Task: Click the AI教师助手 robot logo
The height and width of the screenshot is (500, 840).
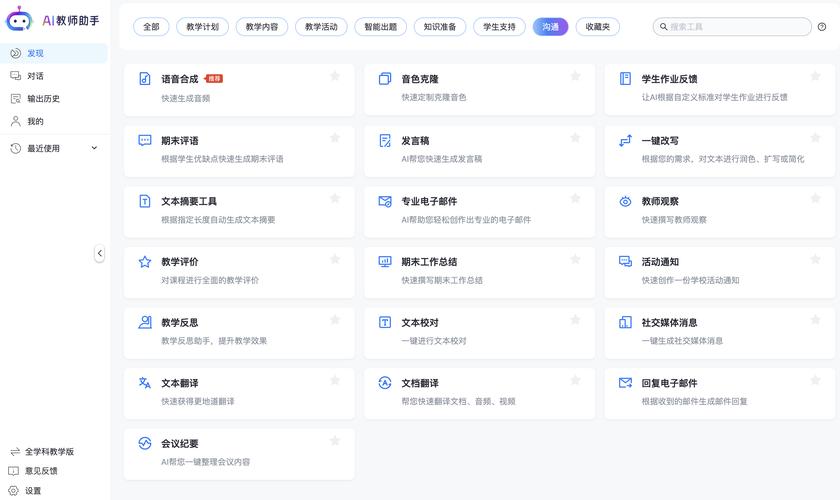Action: click(19, 19)
